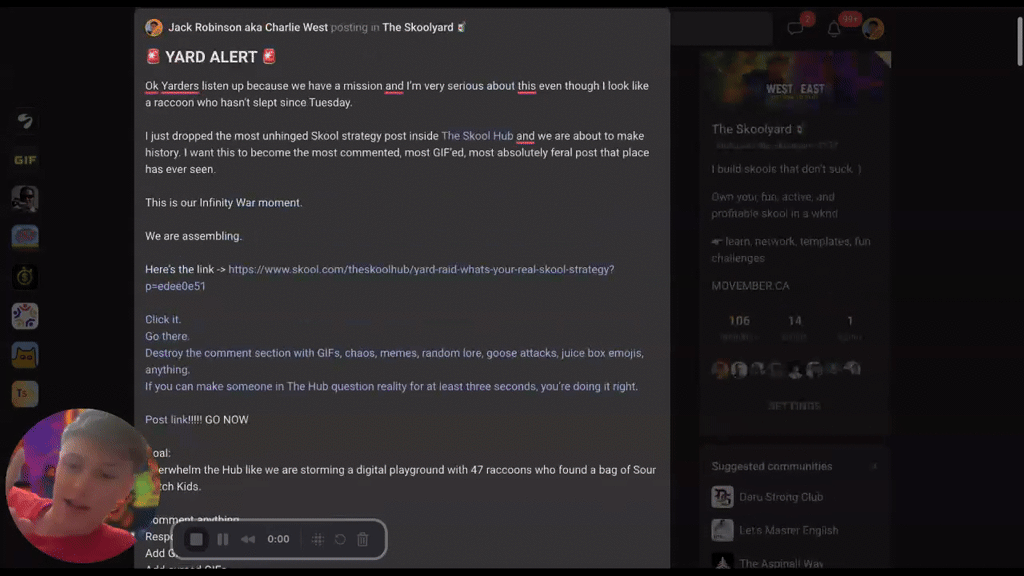This screenshot has width=1024, height=576.
Task: Open The Skool Hub link
Action: (x=477, y=136)
